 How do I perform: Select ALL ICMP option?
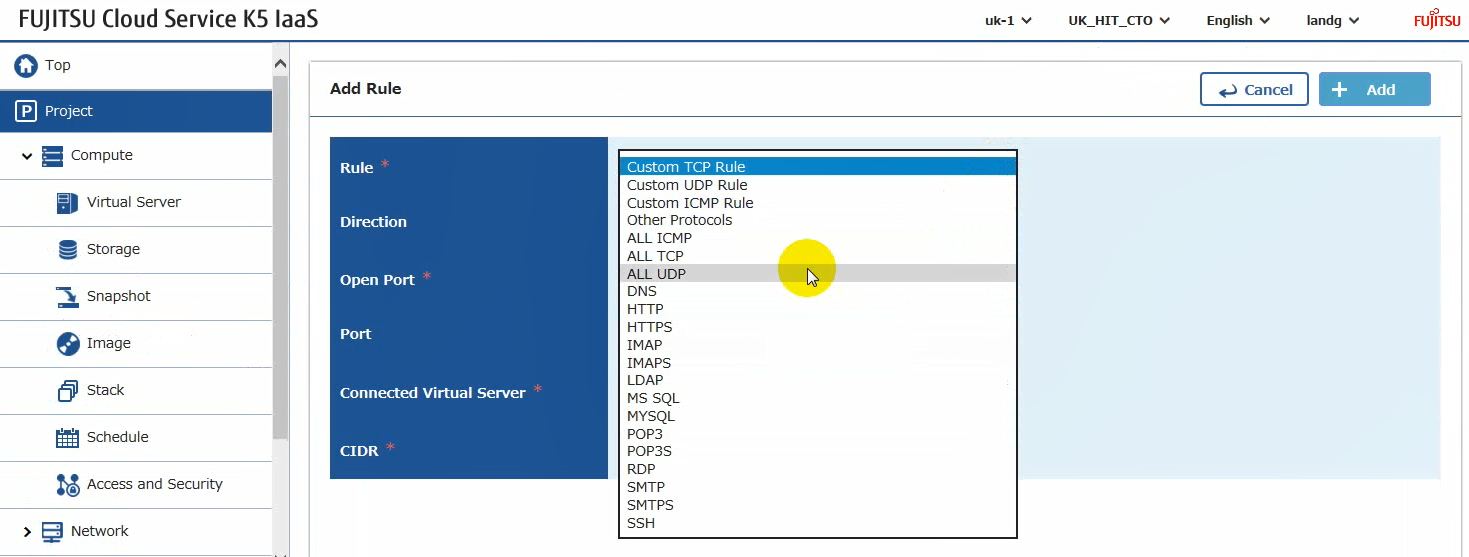(x=818, y=238)
